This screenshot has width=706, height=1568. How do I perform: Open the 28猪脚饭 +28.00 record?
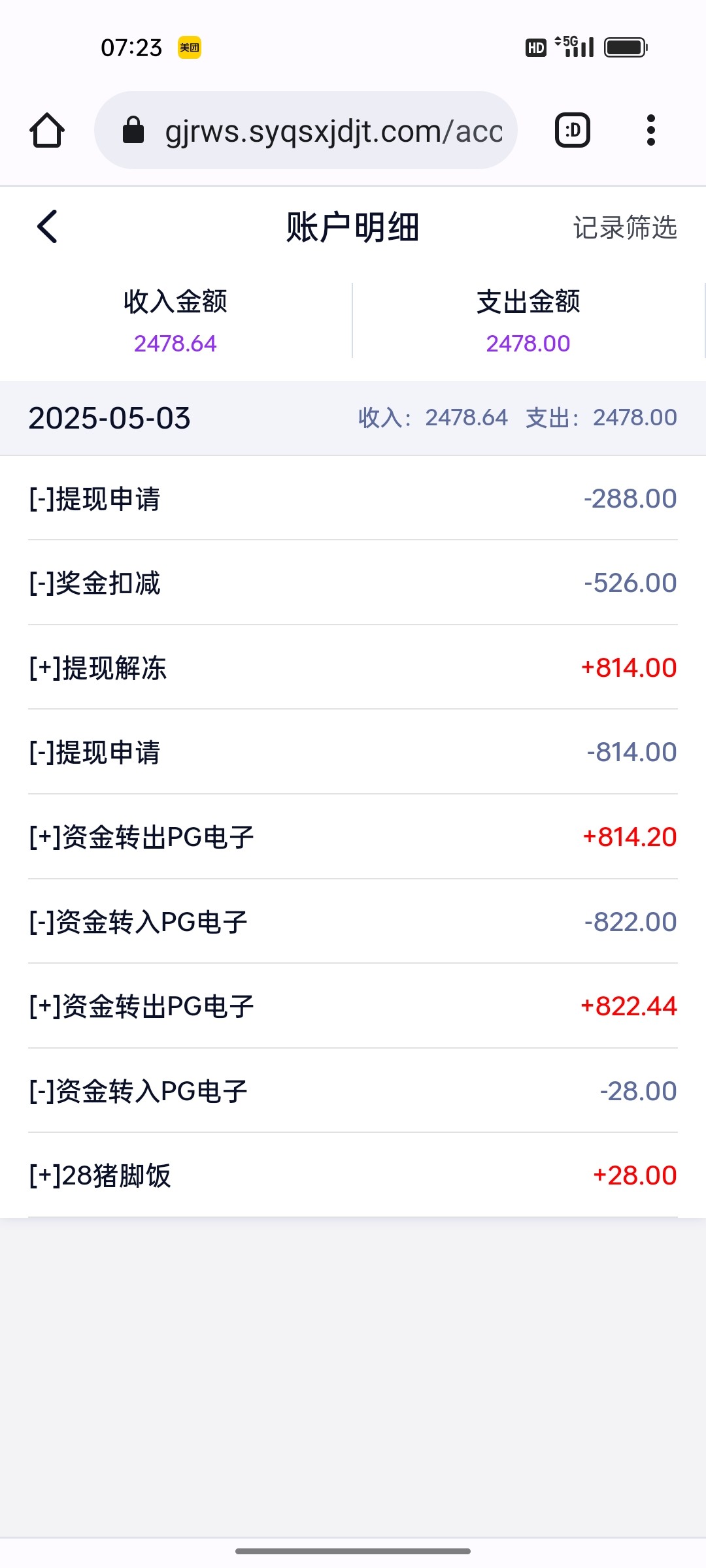point(353,1175)
